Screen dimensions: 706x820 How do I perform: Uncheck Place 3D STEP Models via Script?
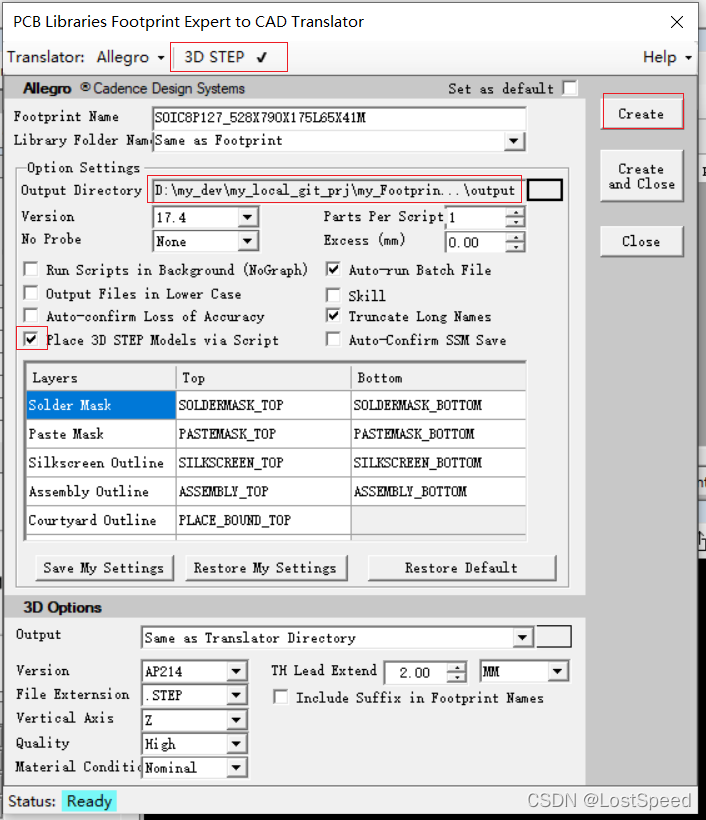coord(31,339)
